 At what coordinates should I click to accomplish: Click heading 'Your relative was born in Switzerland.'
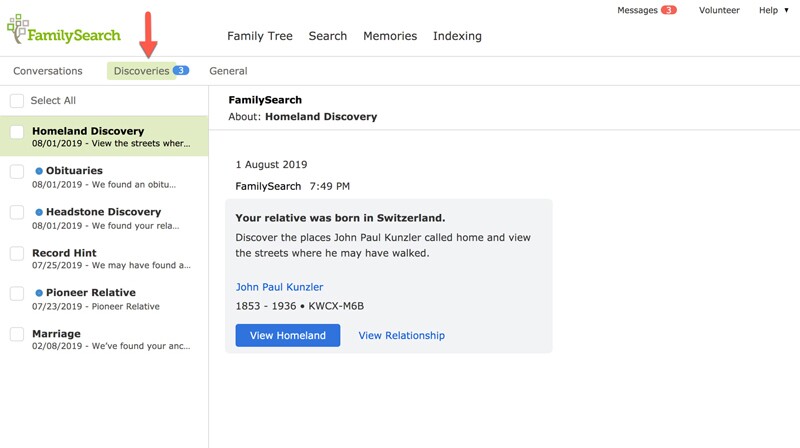(340, 218)
